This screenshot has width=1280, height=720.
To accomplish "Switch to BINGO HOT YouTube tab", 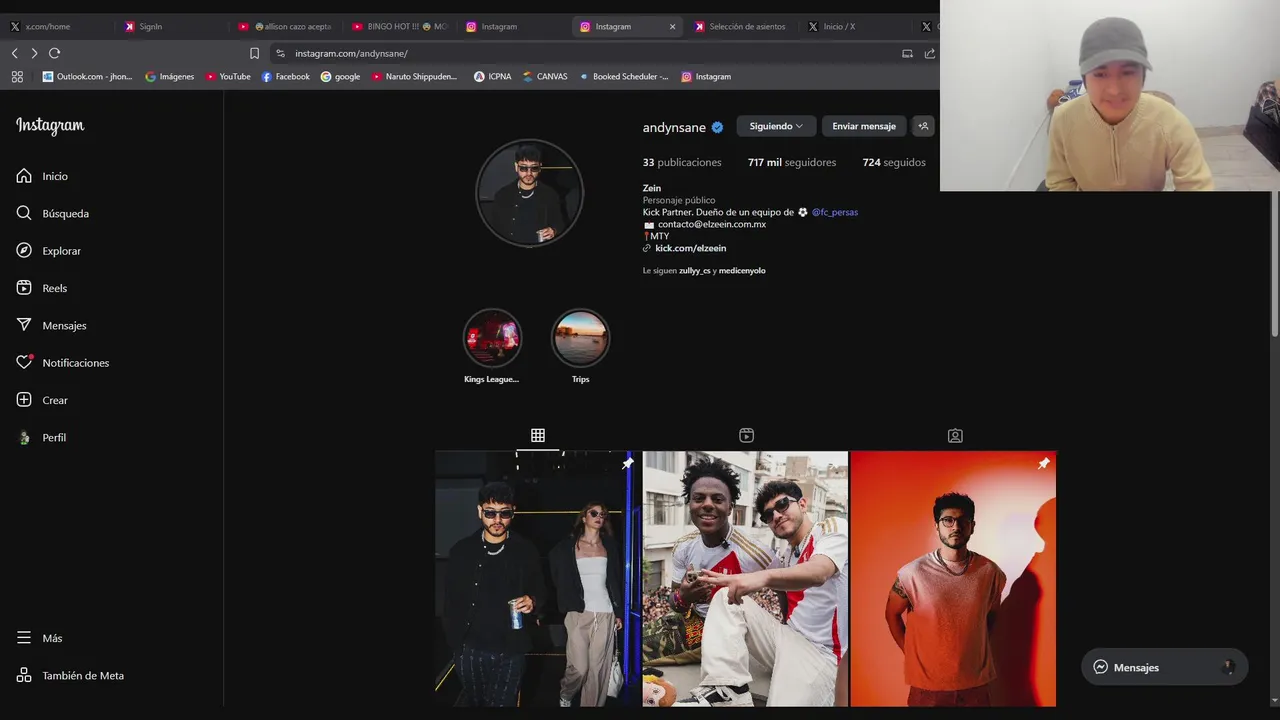I will [399, 27].
